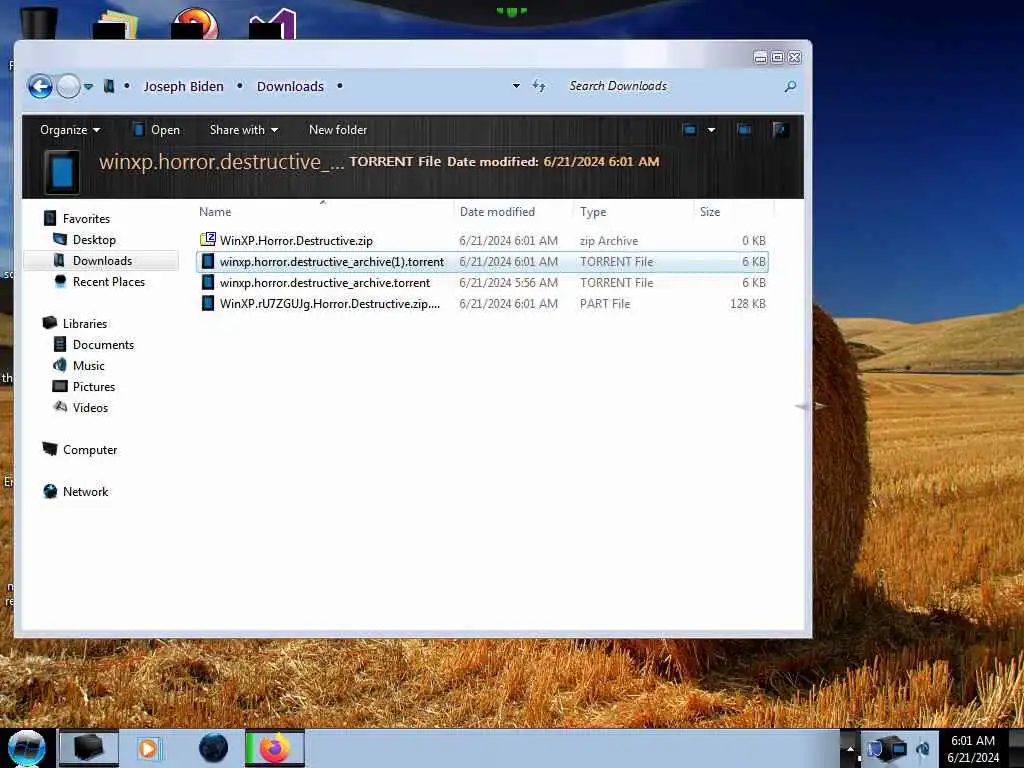Open the taskbar clock showing 6:01 AM
Viewport: 1024px width, 768px height.
(973, 748)
